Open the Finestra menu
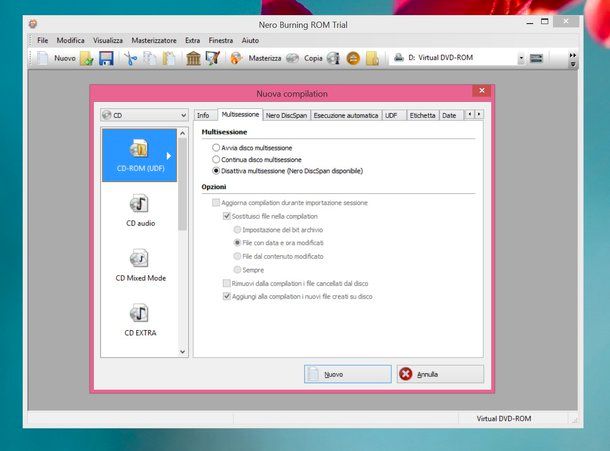 pos(221,40)
